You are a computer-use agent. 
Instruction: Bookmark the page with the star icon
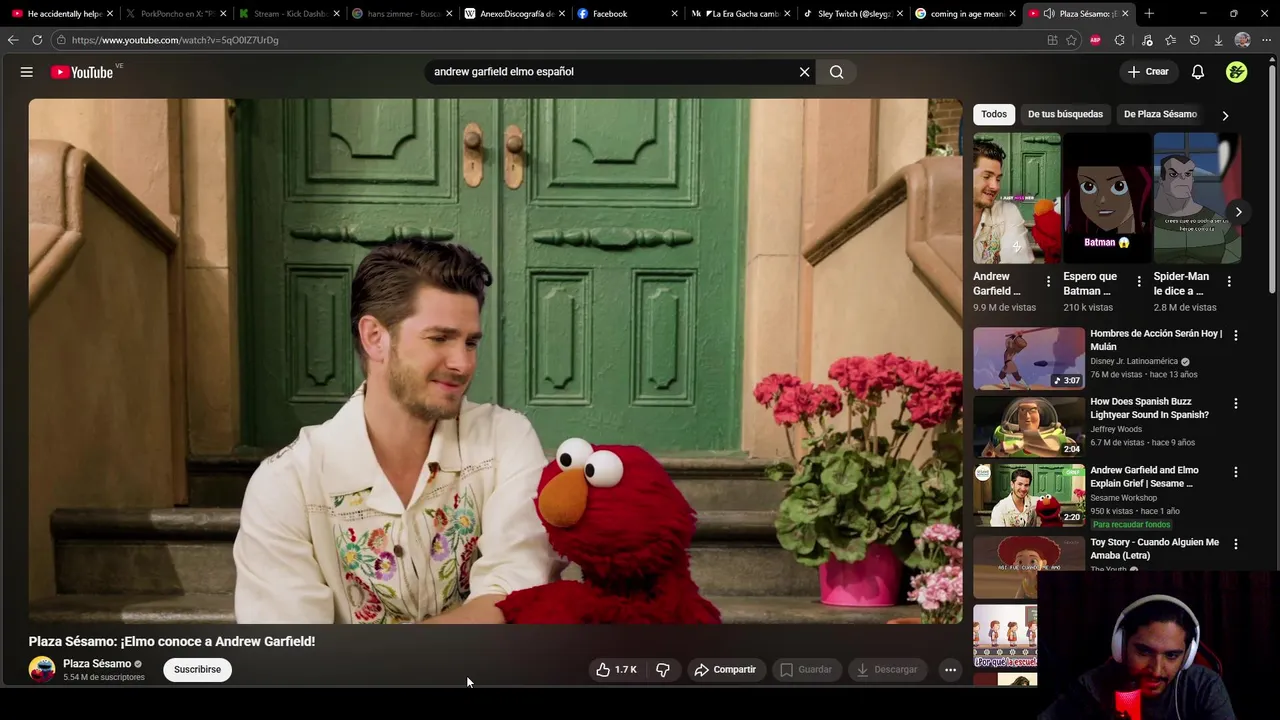pos(1071,40)
